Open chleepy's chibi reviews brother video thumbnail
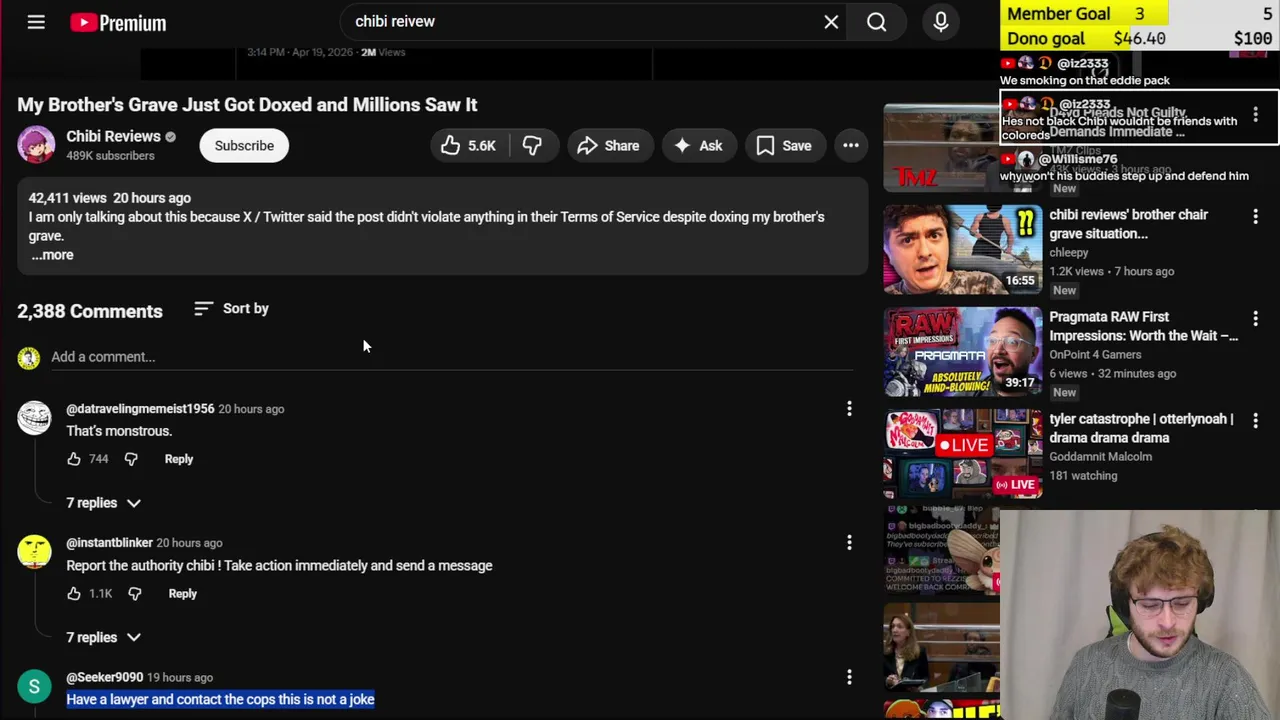 coord(962,250)
